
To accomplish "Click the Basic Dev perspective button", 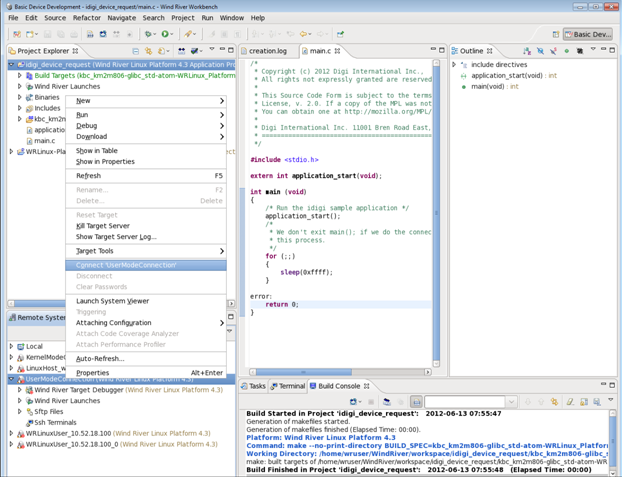I will (588, 34).
